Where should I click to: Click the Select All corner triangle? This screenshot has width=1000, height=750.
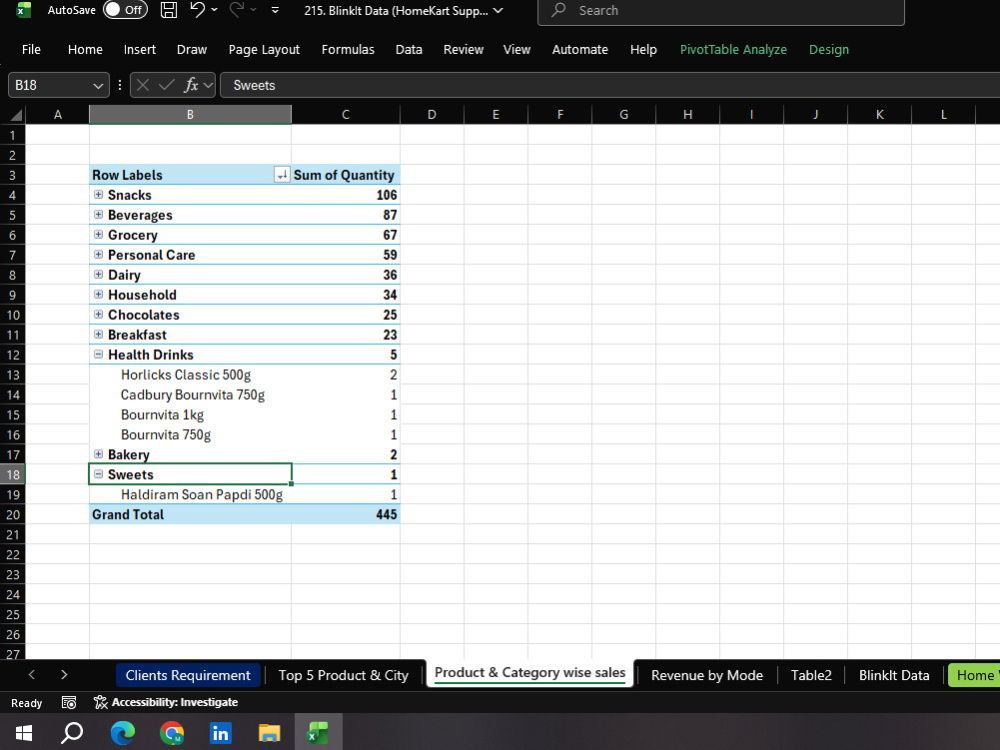point(15,115)
